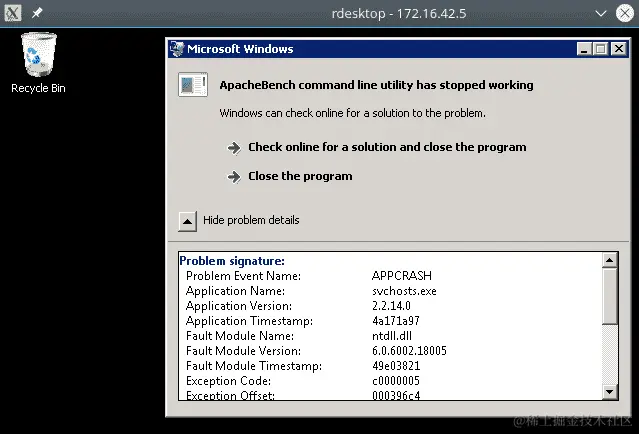Select fault module timestamp 49e03821

(396, 366)
